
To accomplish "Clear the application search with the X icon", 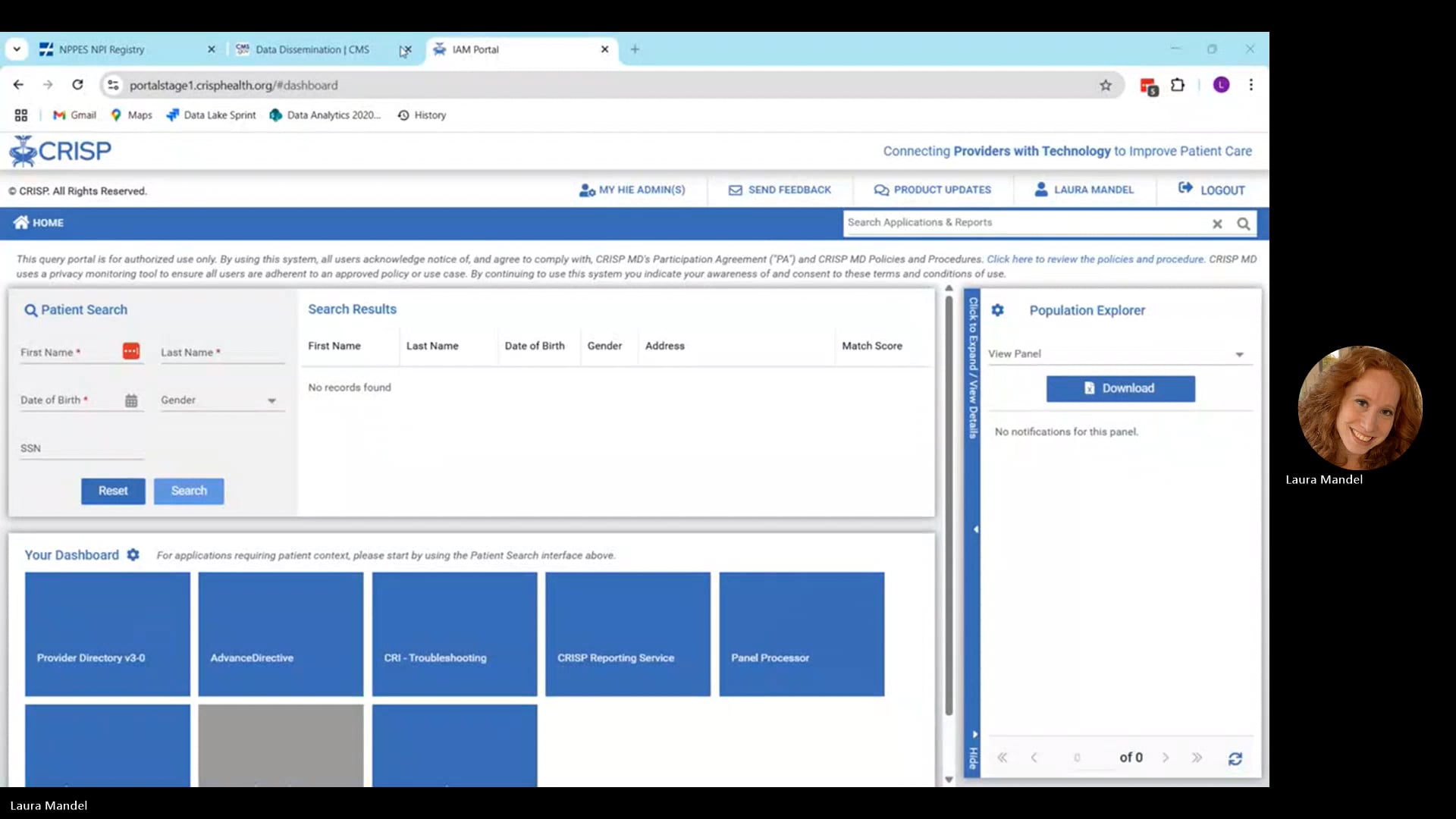I will [1217, 223].
